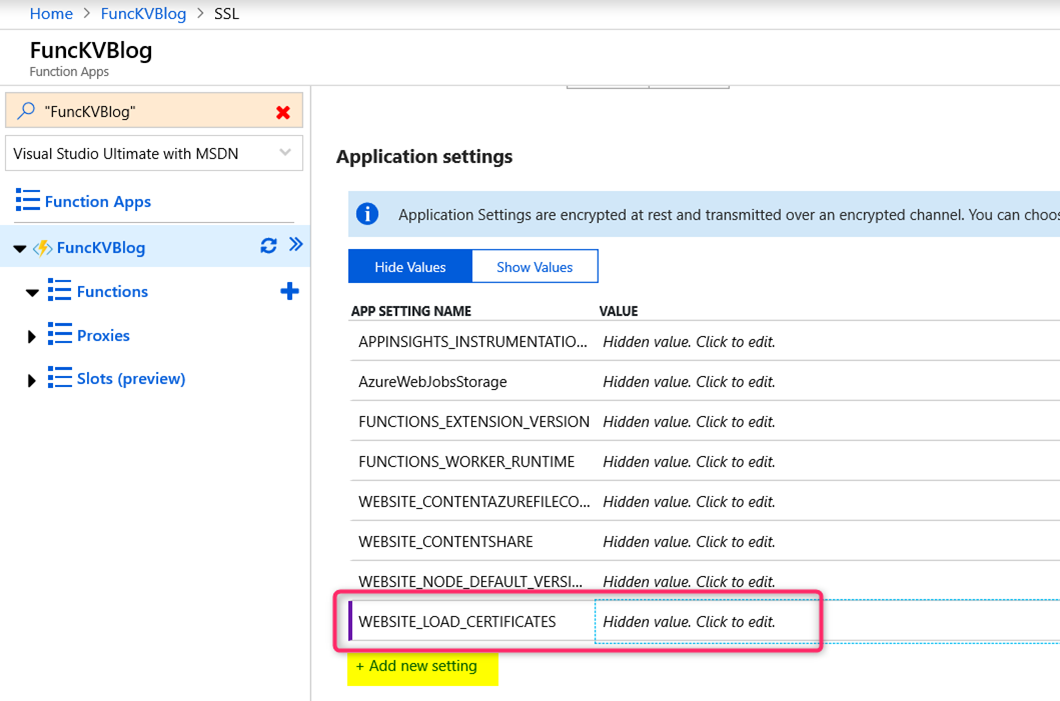Focus the "FuncKVBlog" search field

(154, 111)
